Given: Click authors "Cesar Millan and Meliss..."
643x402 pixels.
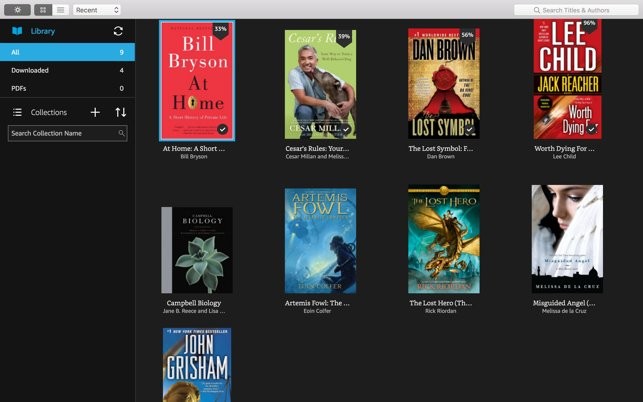Looking at the screenshot, I should click(317, 157).
